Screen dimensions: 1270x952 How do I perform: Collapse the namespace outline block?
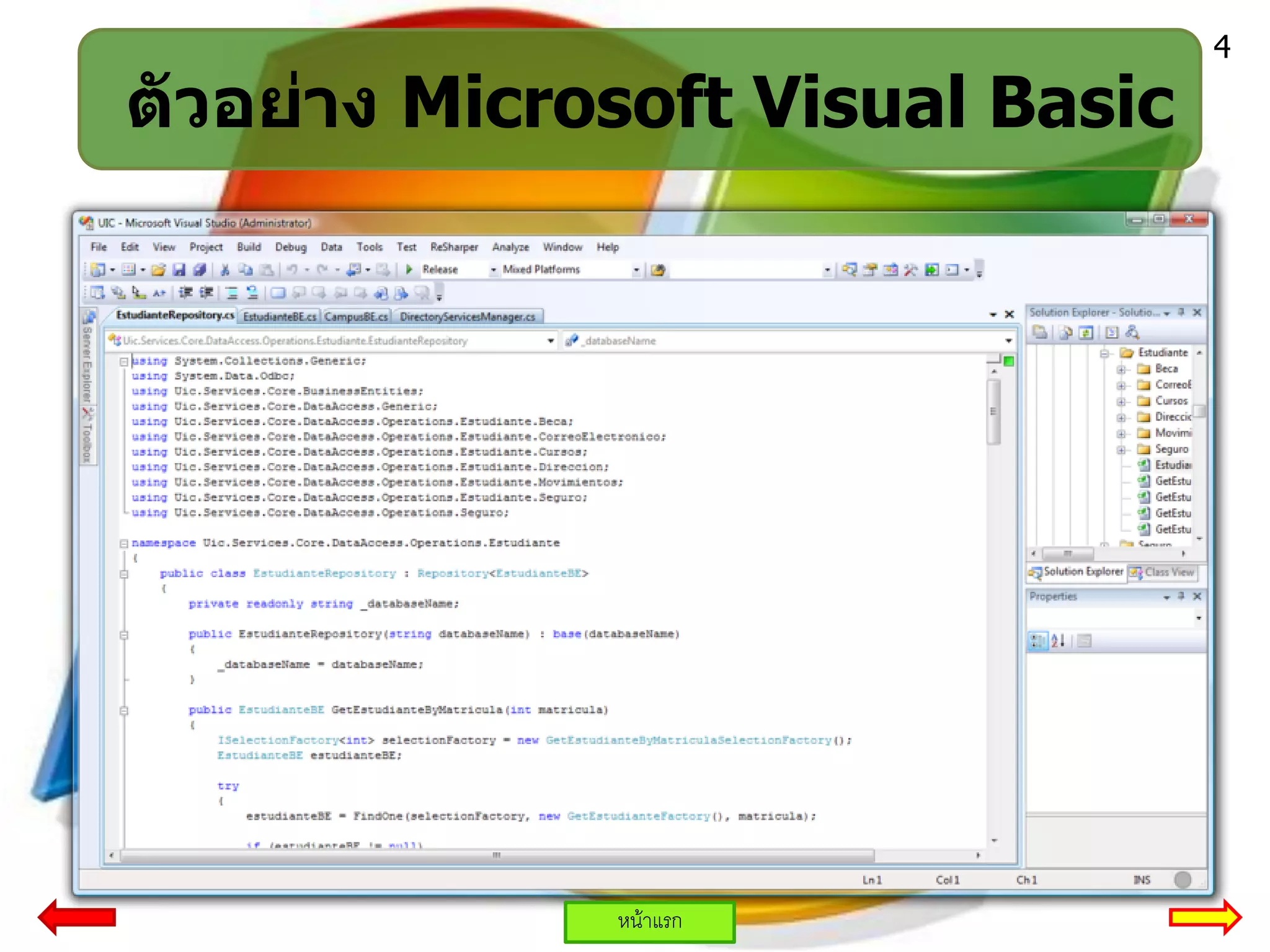(x=124, y=544)
